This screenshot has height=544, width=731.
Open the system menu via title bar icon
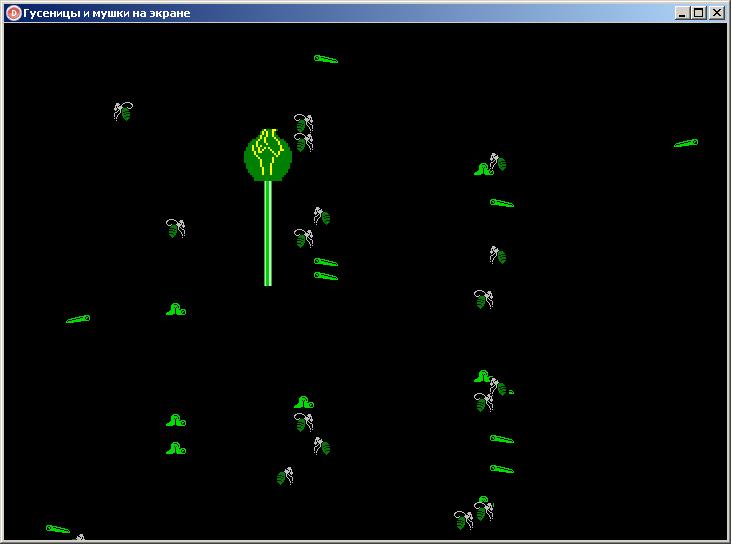(13, 13)
